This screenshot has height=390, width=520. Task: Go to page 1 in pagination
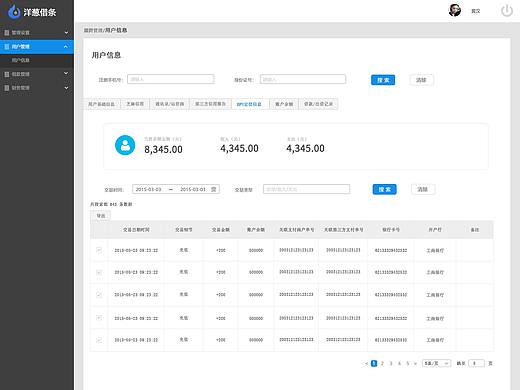(x=374, y=363)
